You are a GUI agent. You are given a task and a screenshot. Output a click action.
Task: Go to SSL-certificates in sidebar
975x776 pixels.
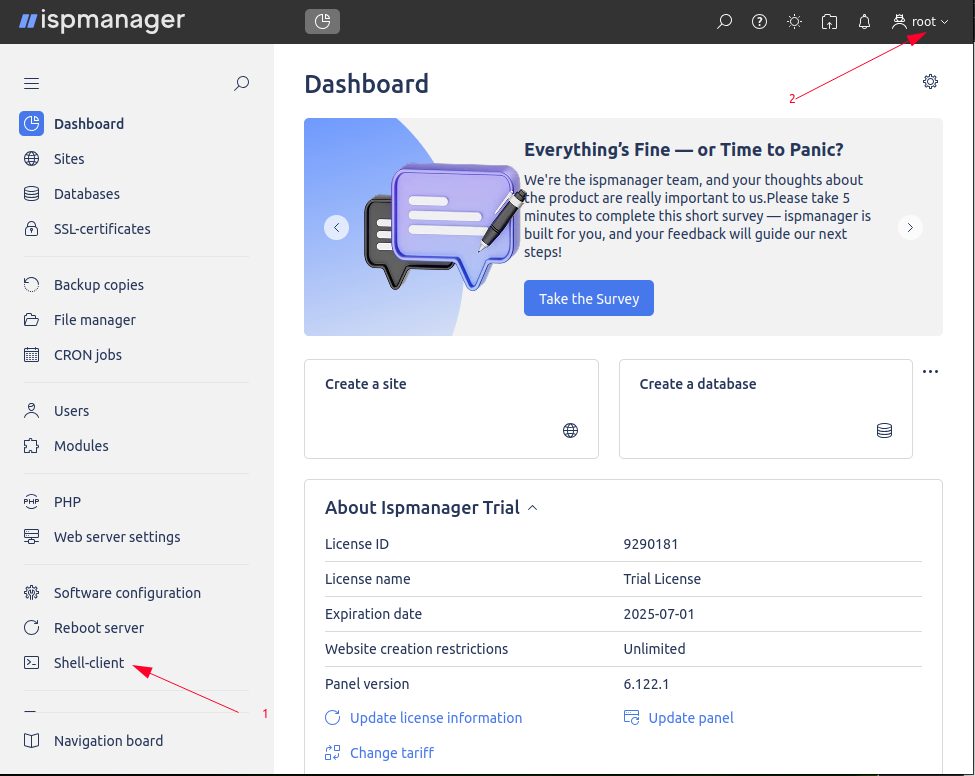102,229
